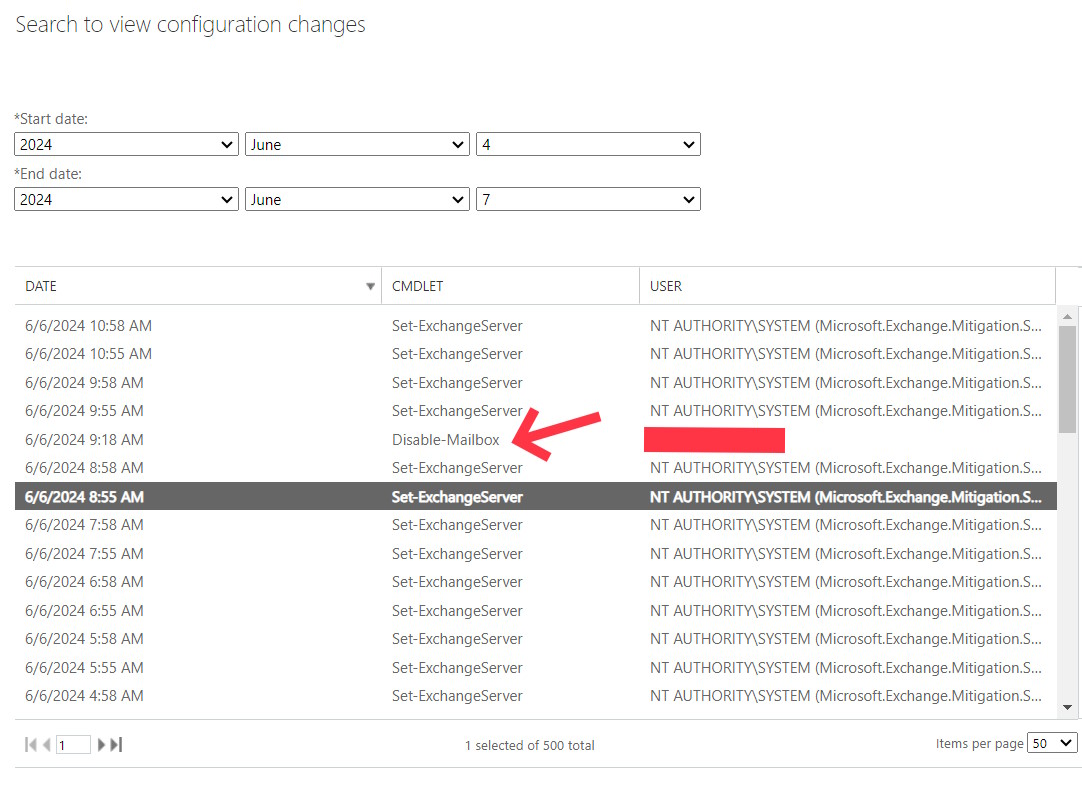Screen dimensions: 1082x791
Task: Go to next page of results
Action: [102, 744]
